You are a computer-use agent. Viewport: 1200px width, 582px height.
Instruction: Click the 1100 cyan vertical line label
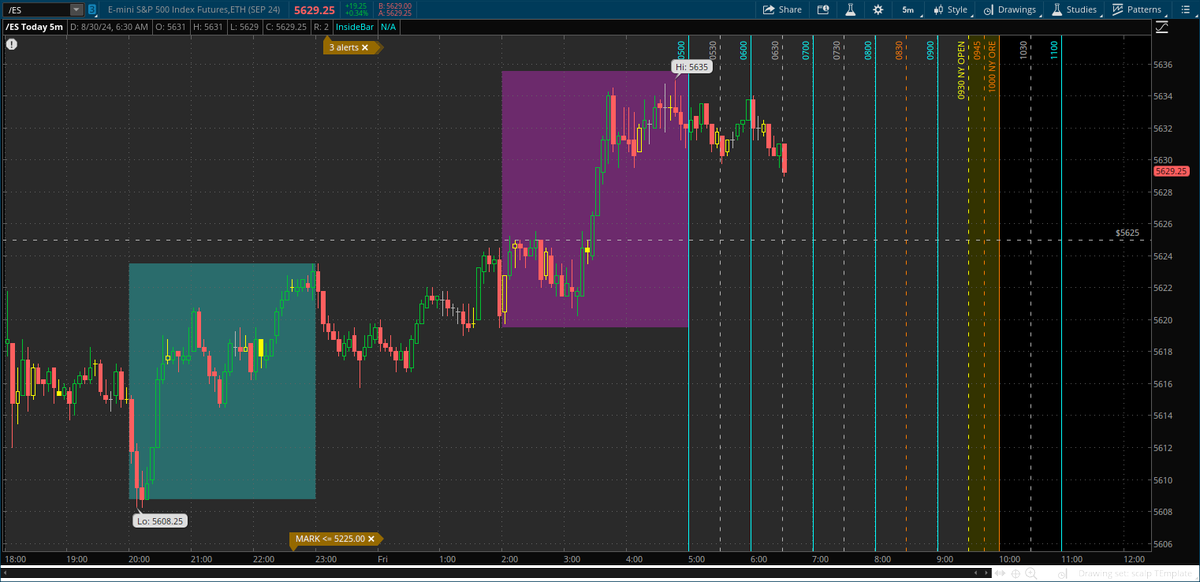pyautogui.click(x=1054, y=52)
